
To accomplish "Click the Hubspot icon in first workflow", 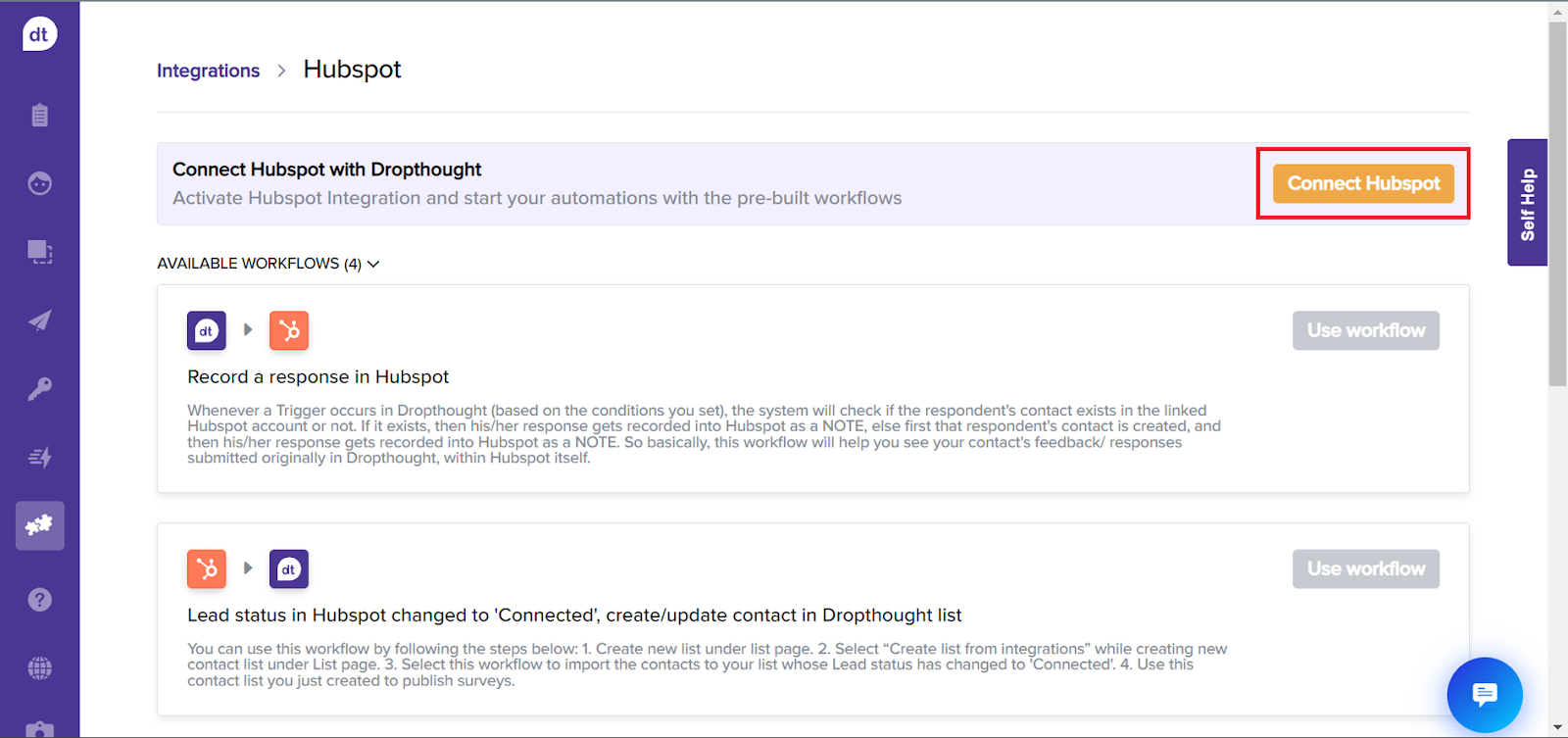I will [289, 331].
